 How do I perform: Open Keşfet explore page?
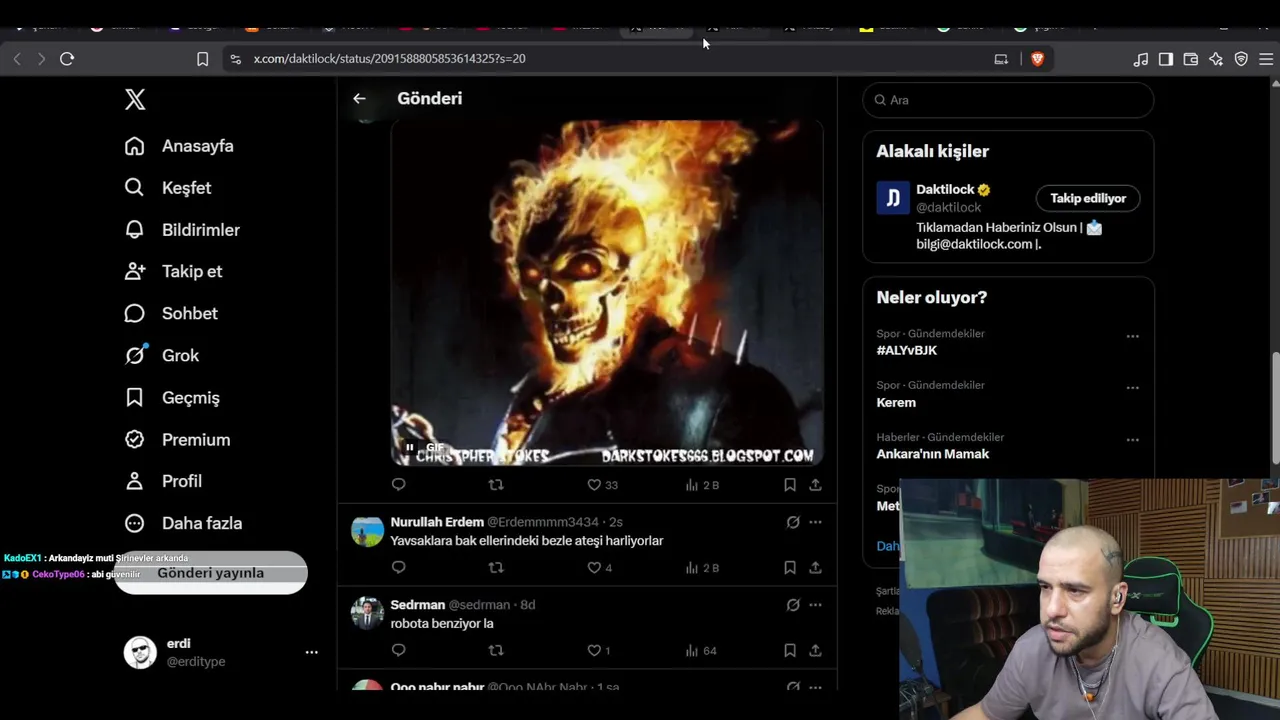[x=168, y=188]
